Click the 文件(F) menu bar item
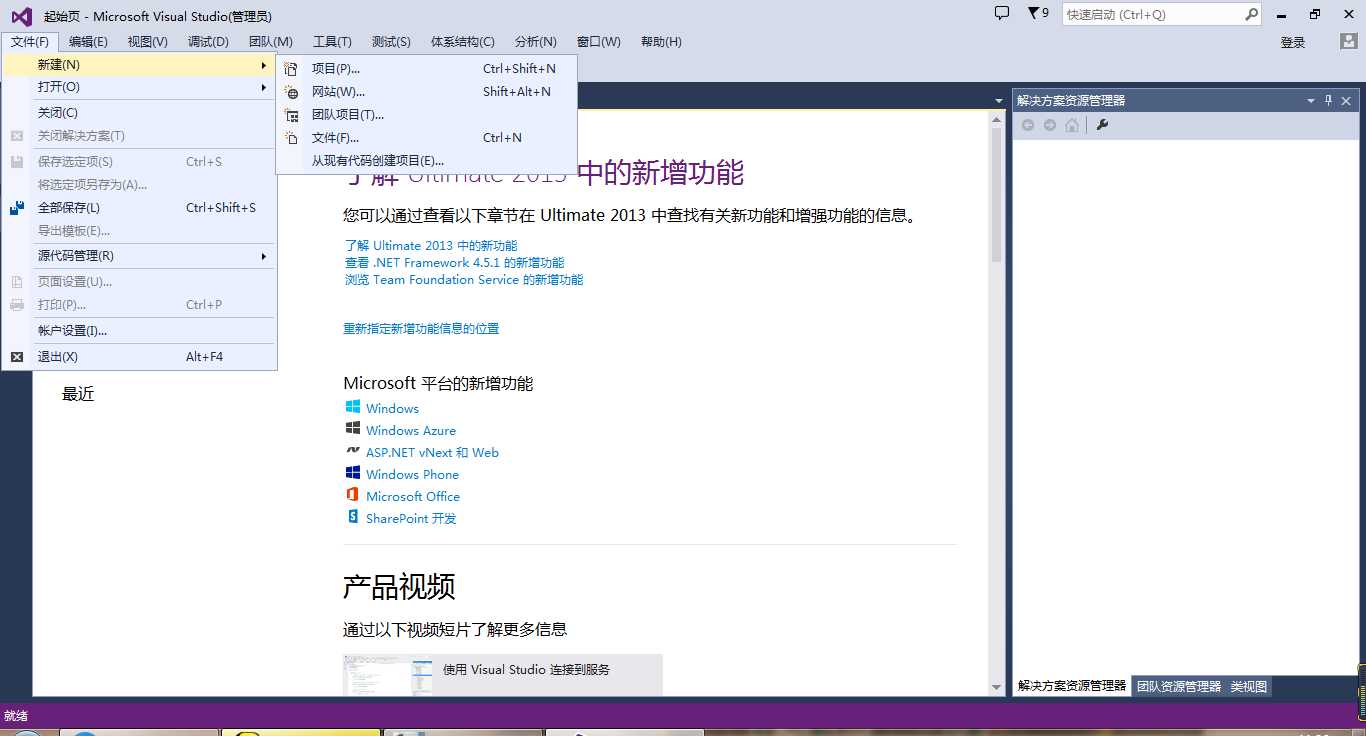This screenshot has height=736, width=1366. (30, 42)
